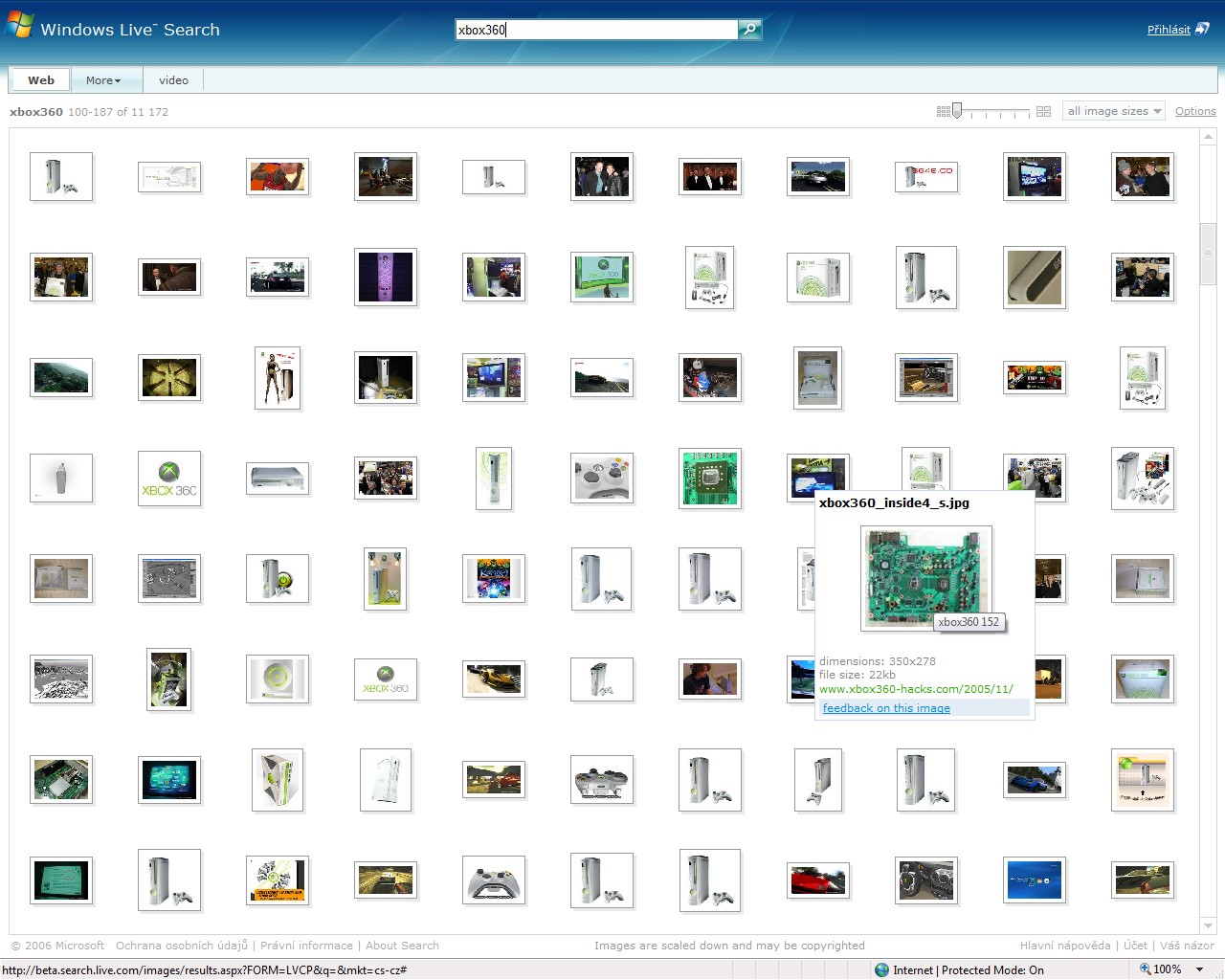The height and width of the screenshot is (980, 1225).
Task: Click the results scrollbar down arrow
Action: [x=1208, y=925]
